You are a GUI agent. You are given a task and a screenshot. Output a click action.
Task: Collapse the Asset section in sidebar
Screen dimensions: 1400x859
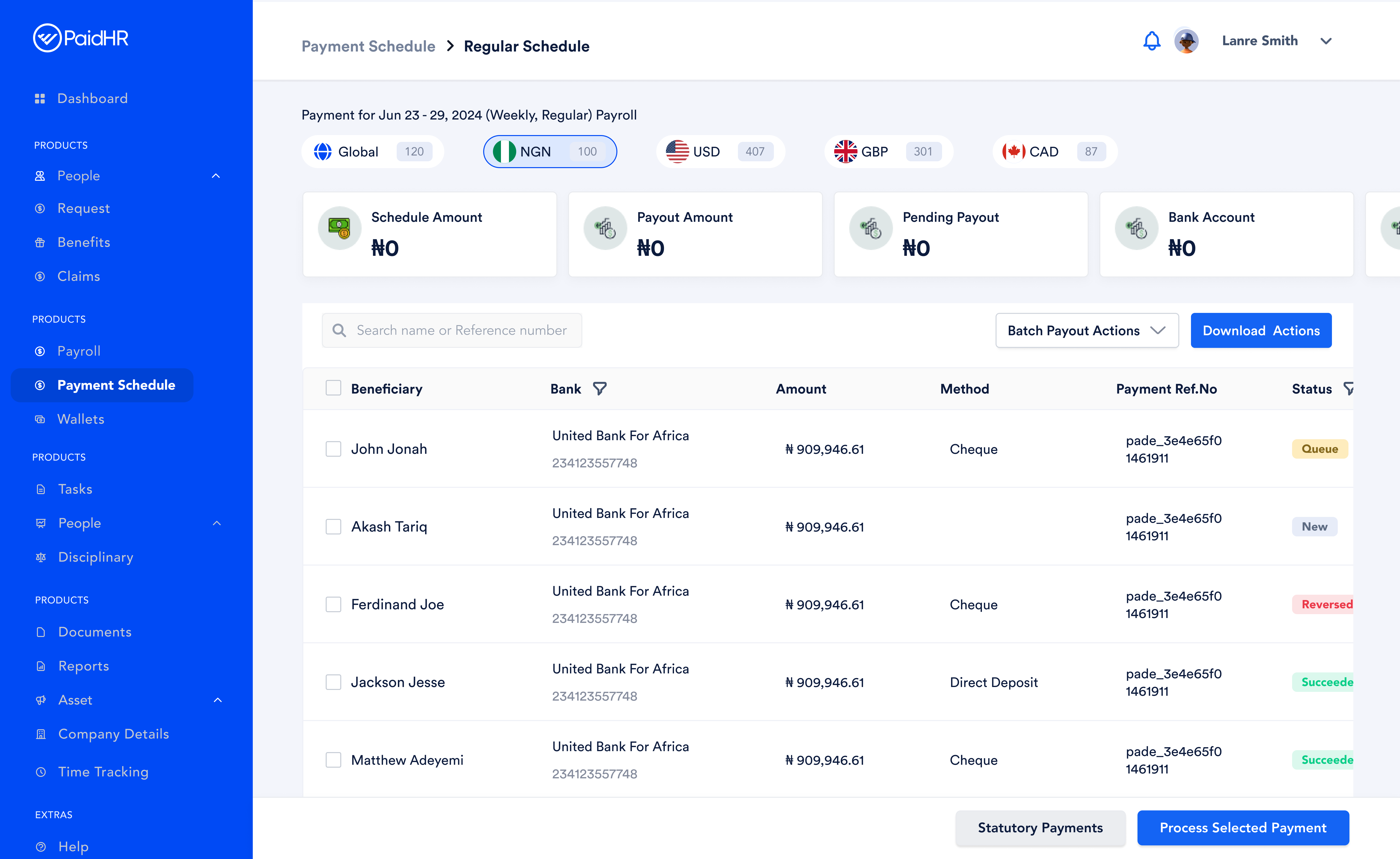(x=218, y=700)
